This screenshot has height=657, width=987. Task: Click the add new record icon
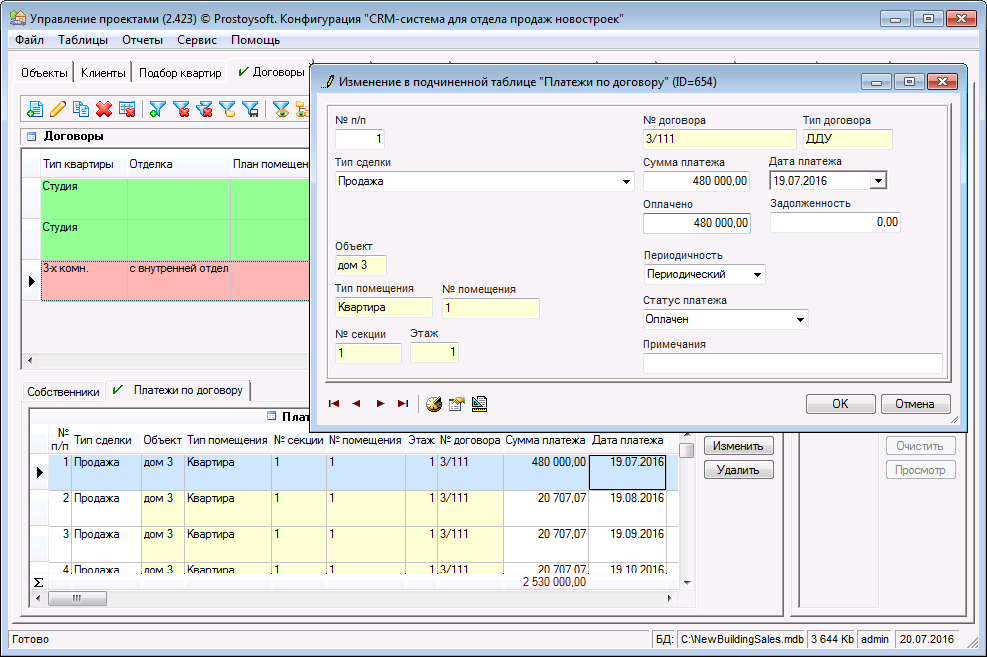click(35, 110)
